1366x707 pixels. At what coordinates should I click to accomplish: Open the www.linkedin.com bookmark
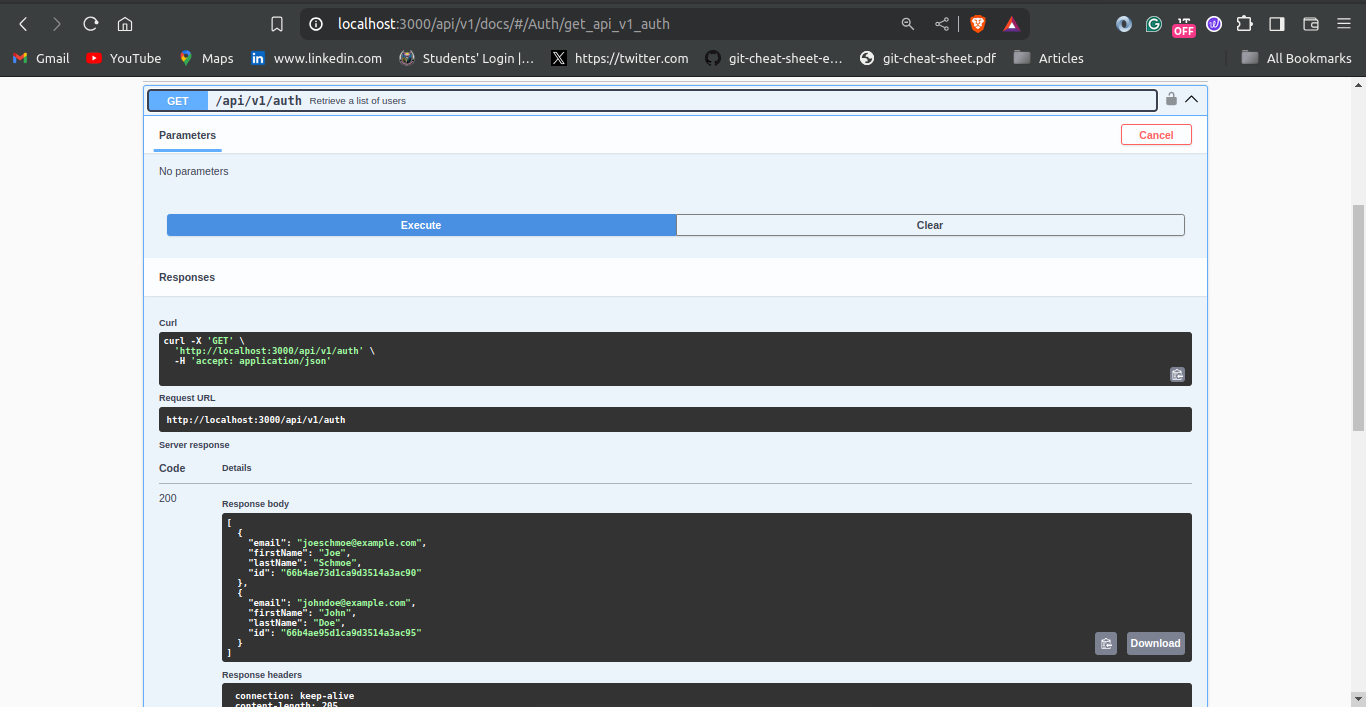click(x=316, y=58)
